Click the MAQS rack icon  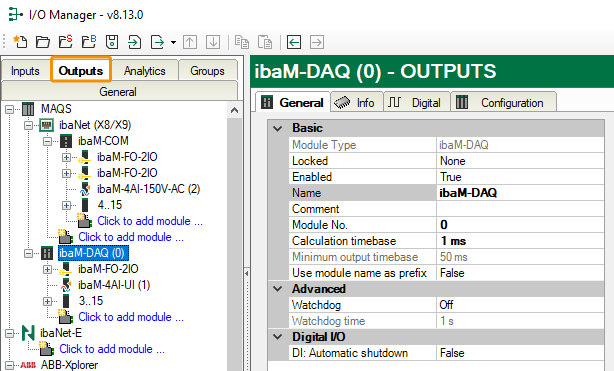point(28,109)
